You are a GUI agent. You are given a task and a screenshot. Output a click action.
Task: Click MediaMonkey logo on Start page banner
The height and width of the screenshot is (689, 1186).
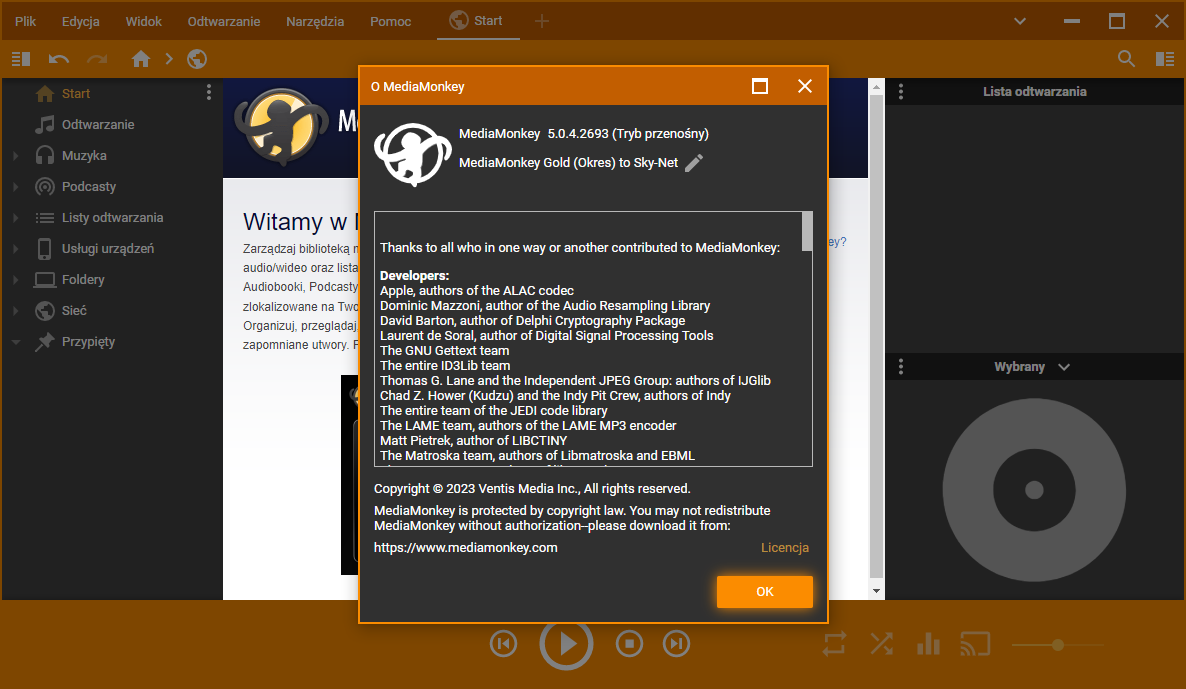point(282,126)
